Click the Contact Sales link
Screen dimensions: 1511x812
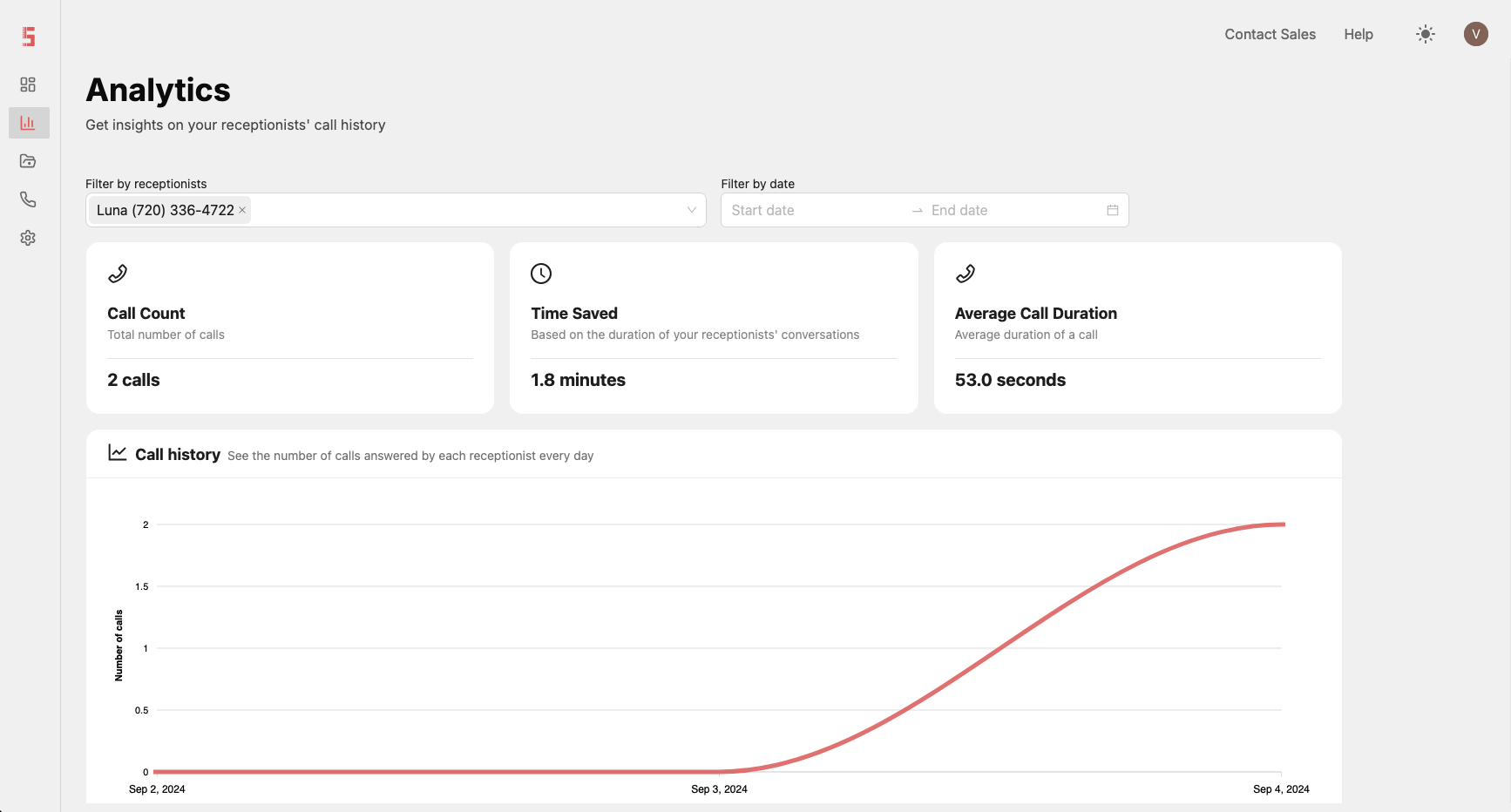point(1270,34)
